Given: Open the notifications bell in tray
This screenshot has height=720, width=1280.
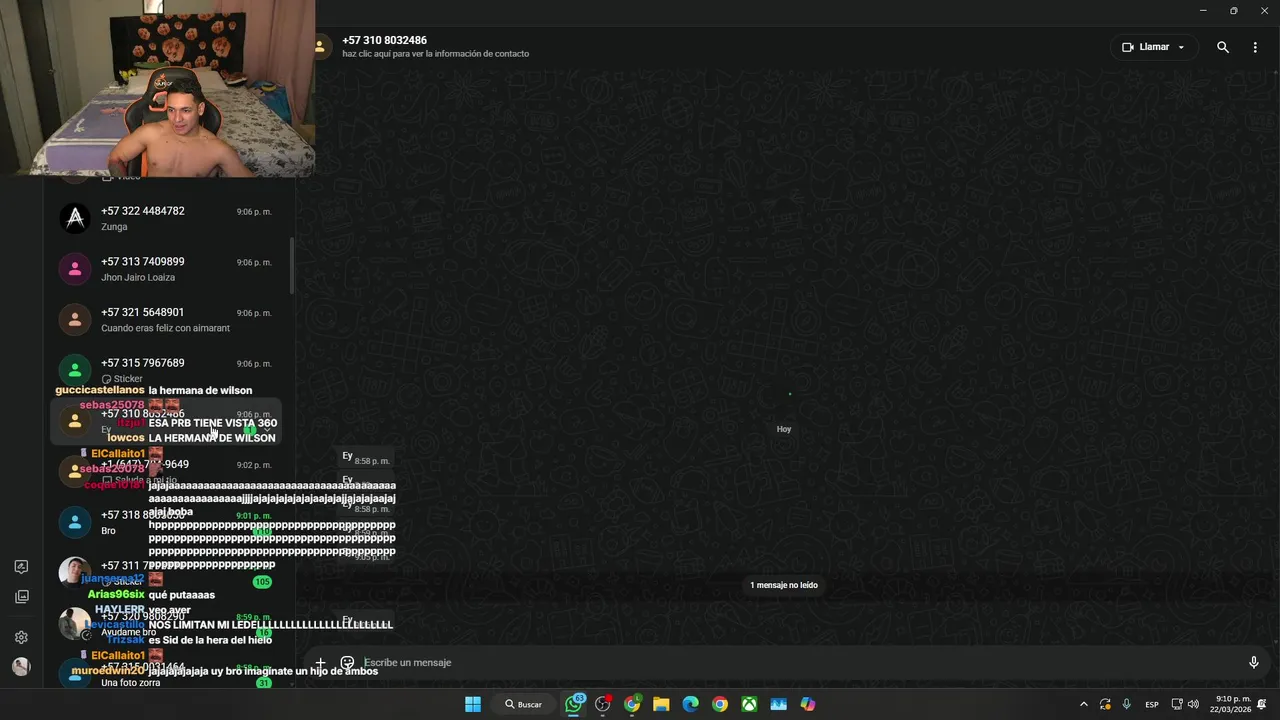Looking at the screenshot, I should click(x=1262, y=704).
